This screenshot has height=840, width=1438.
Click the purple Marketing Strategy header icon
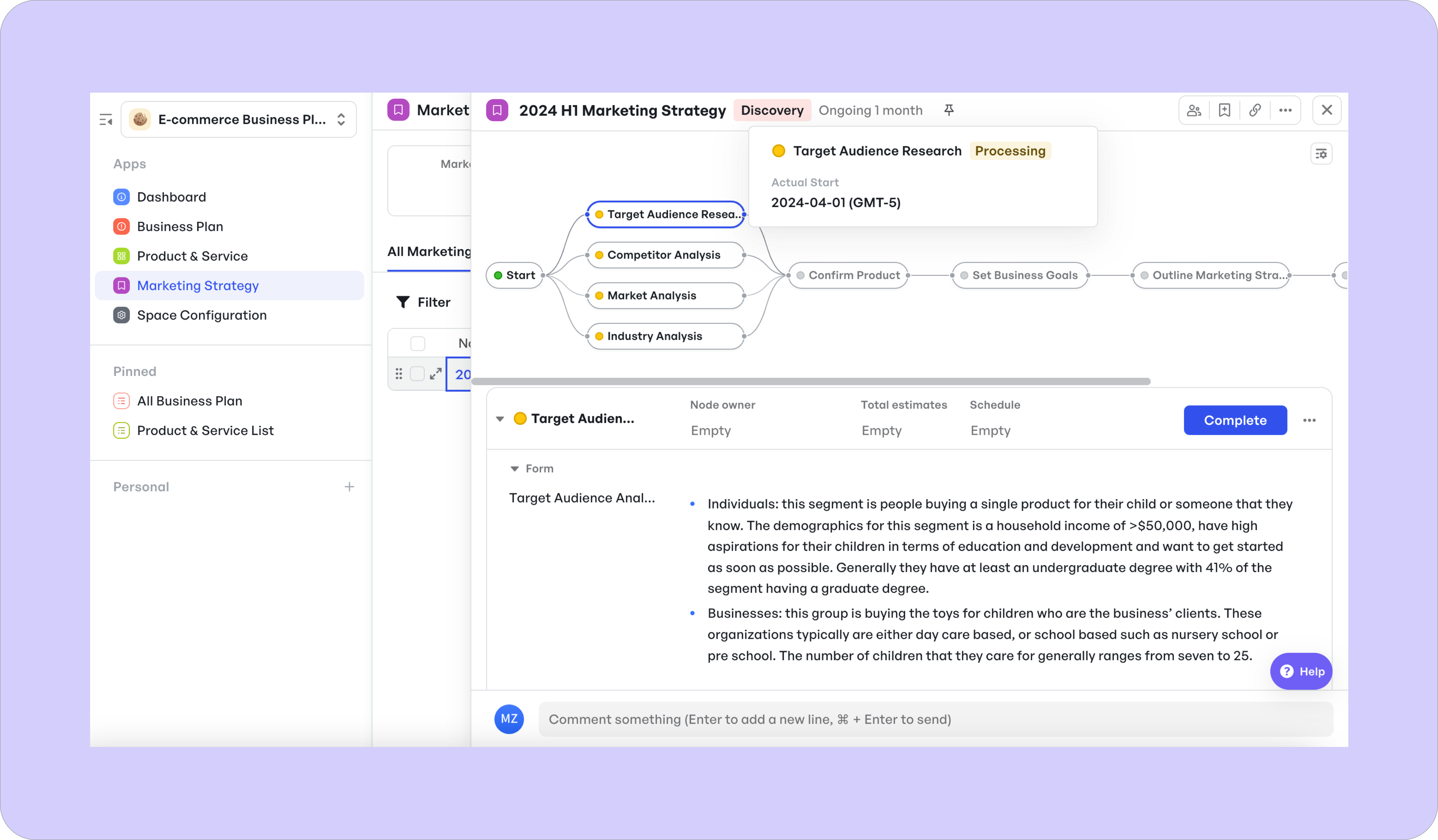pyautogui.click(x=398, y=110)
